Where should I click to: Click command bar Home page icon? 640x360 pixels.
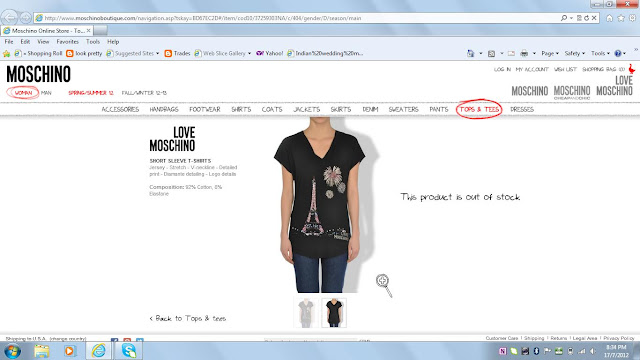[471, 53]
